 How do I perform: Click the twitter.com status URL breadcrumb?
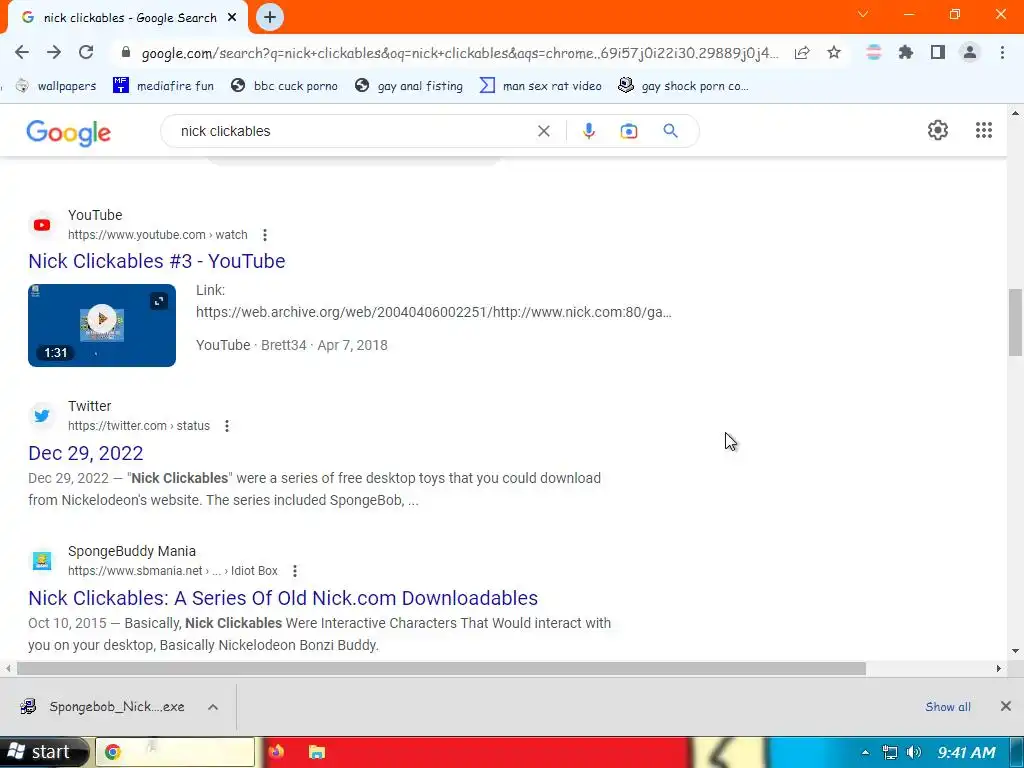tap(138, 426)
